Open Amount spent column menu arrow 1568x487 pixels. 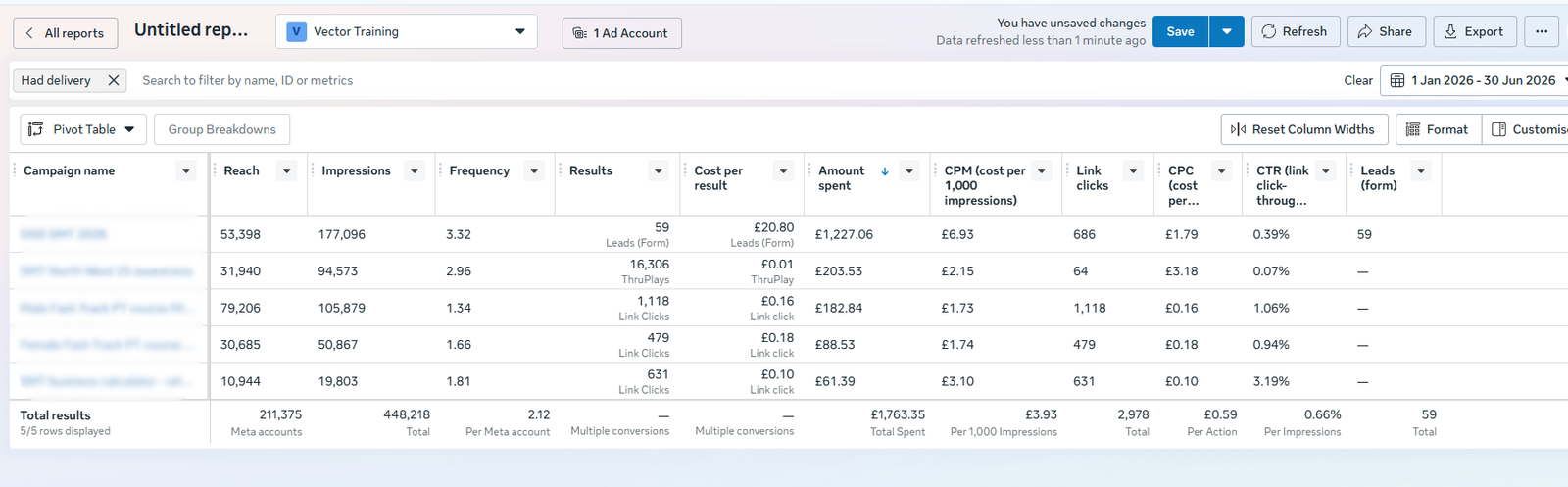pyautogui.click(x=909, y=170)
